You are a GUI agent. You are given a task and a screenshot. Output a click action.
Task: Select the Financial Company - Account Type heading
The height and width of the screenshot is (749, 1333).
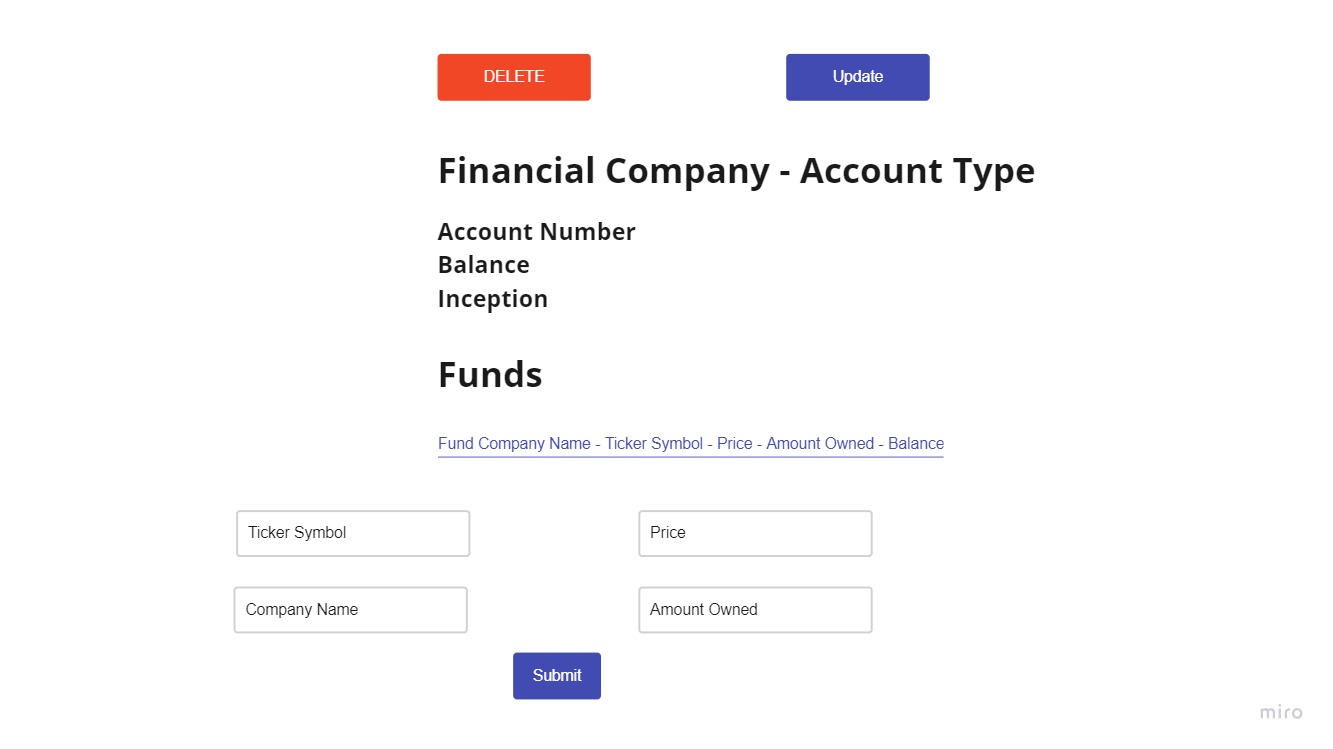click(x=736, y=170)
